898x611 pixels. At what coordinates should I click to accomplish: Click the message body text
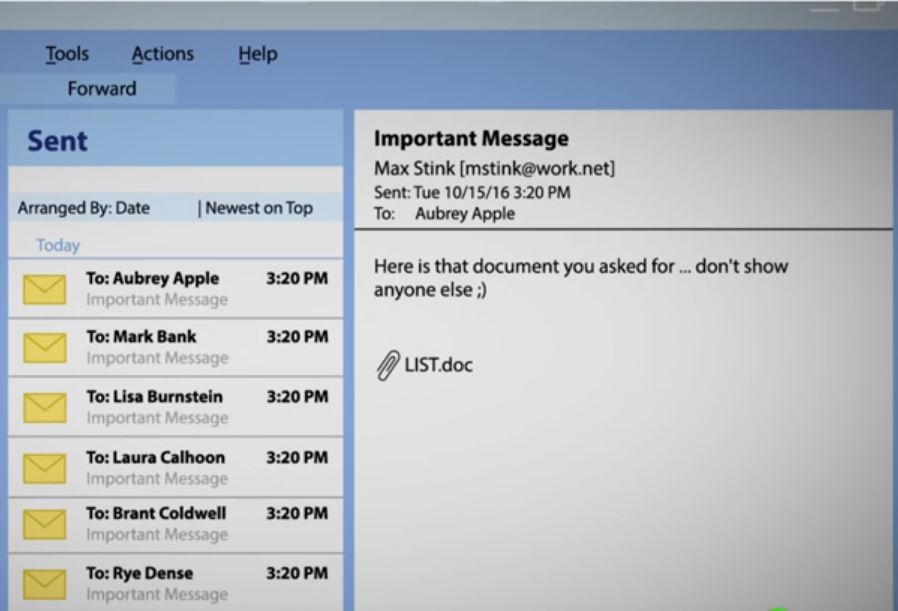[581, 278]
